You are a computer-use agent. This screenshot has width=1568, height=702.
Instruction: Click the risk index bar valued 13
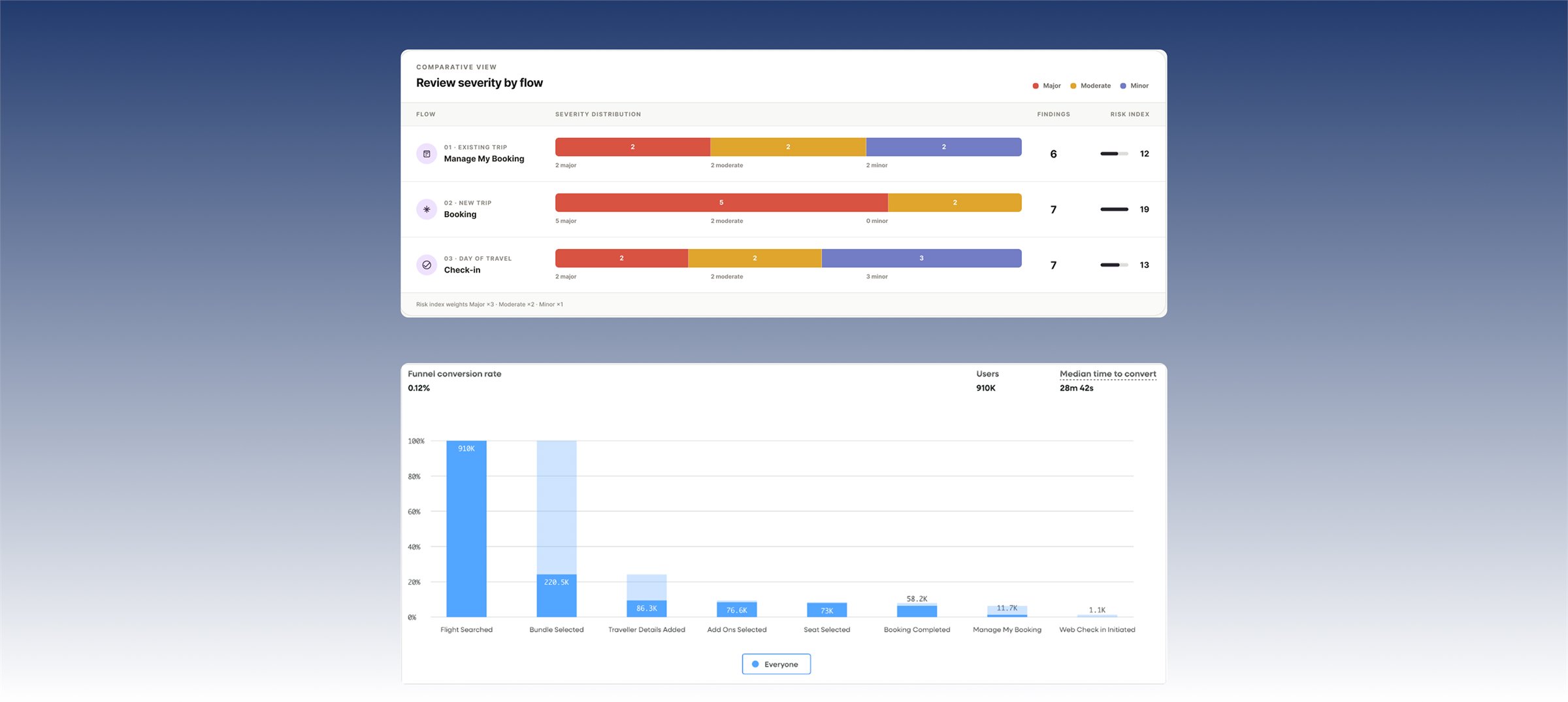coord(1114,265)
